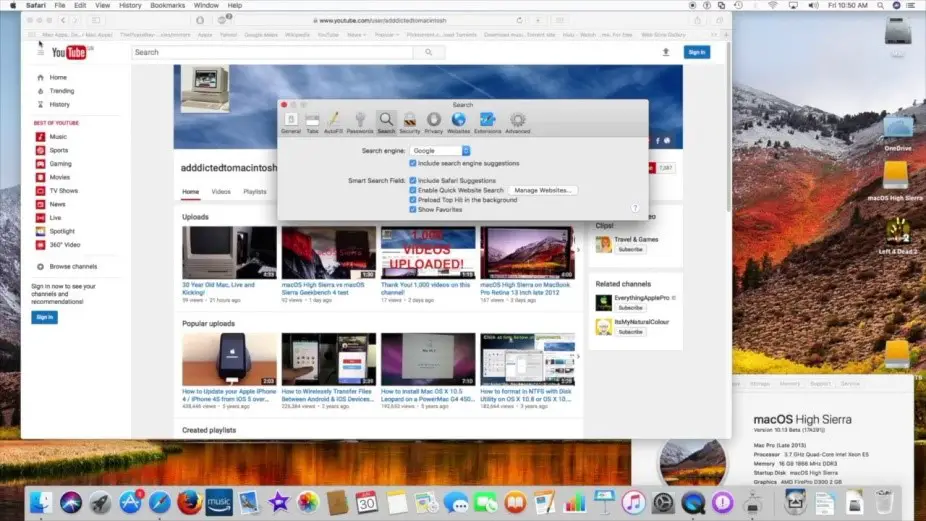The image size is (926, 521).
Task: Open the 30 Year Old Mac video thumbnail
Action: tap(229, 252)
